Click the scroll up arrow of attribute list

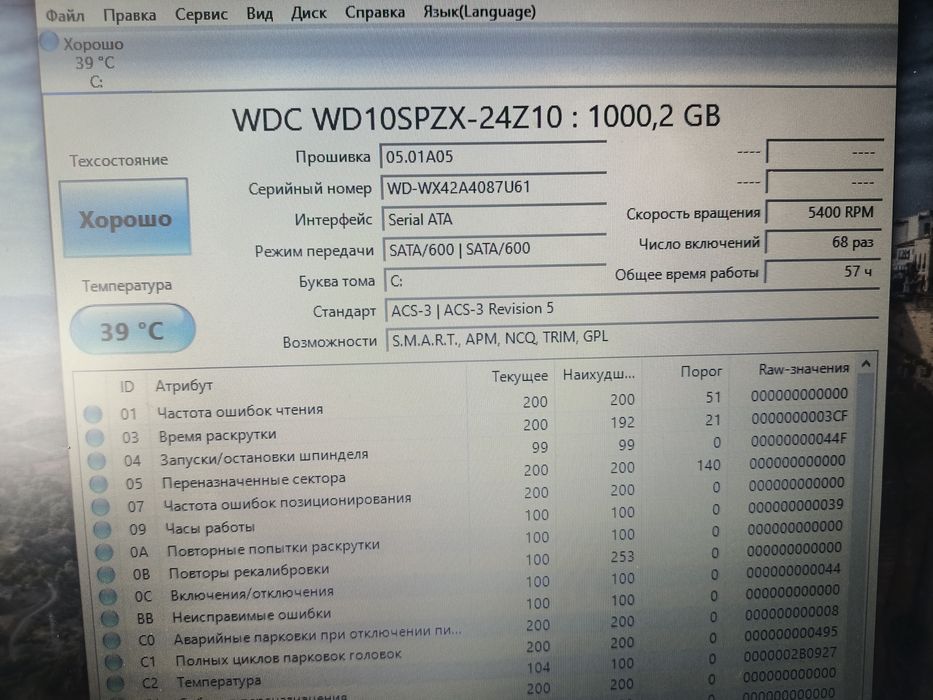pos(866,364)
